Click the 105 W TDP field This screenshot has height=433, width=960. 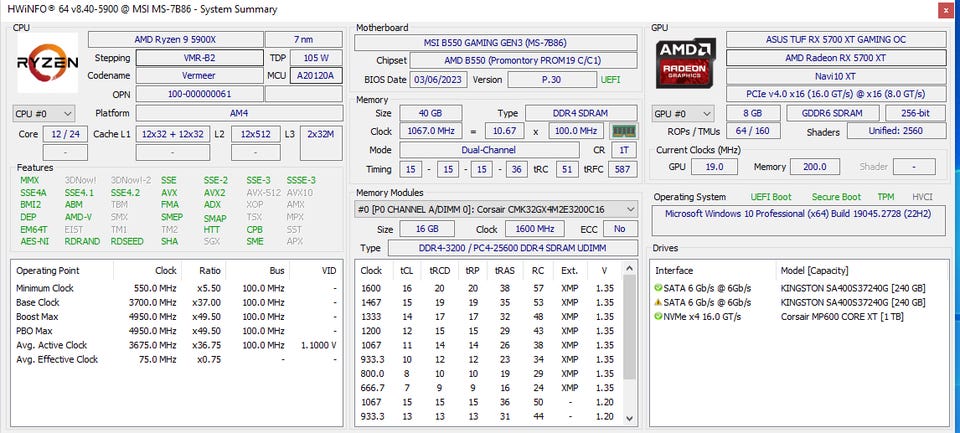(x=316, y=58)
